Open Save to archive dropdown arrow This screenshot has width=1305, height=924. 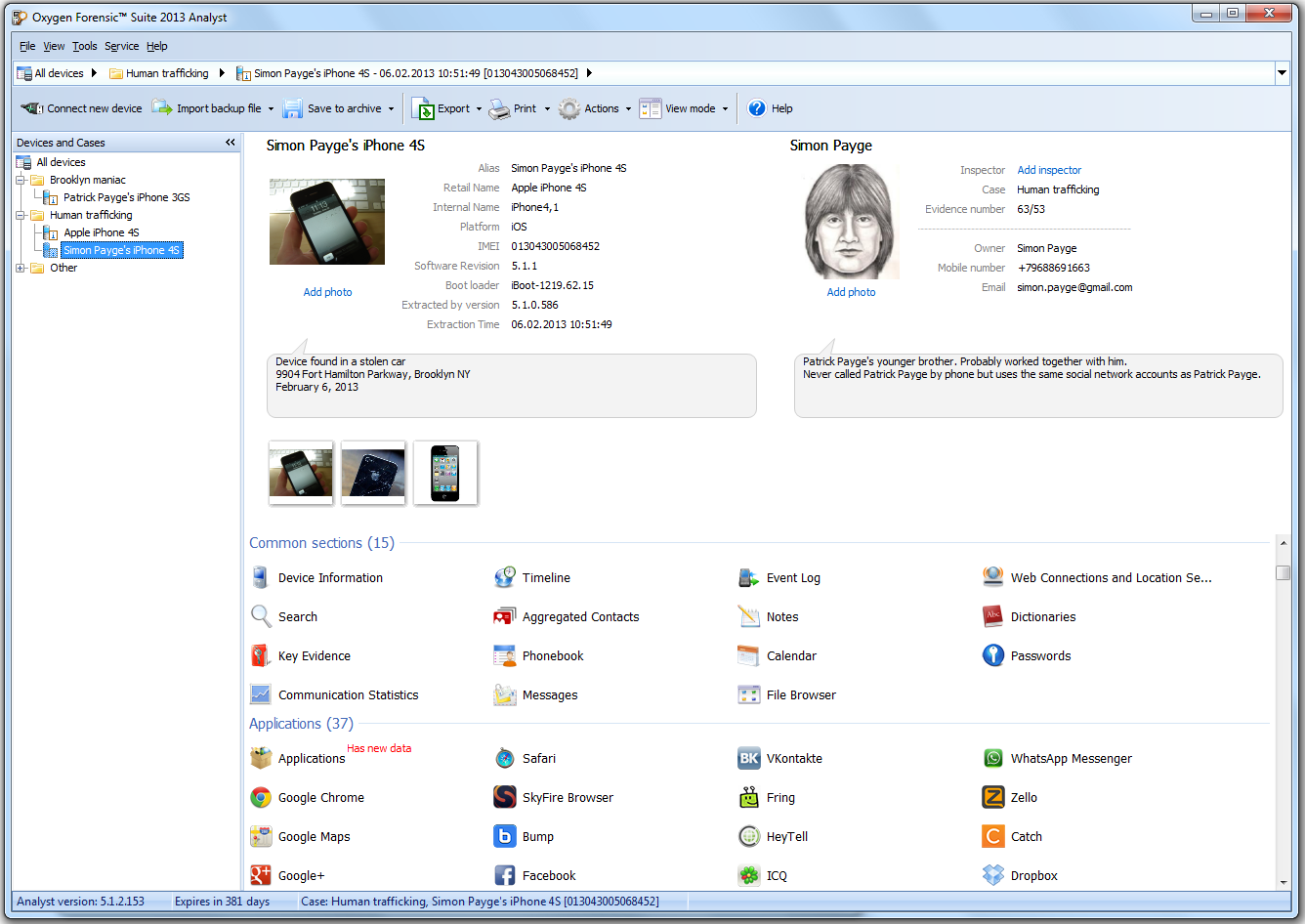(x=391, y=109)
